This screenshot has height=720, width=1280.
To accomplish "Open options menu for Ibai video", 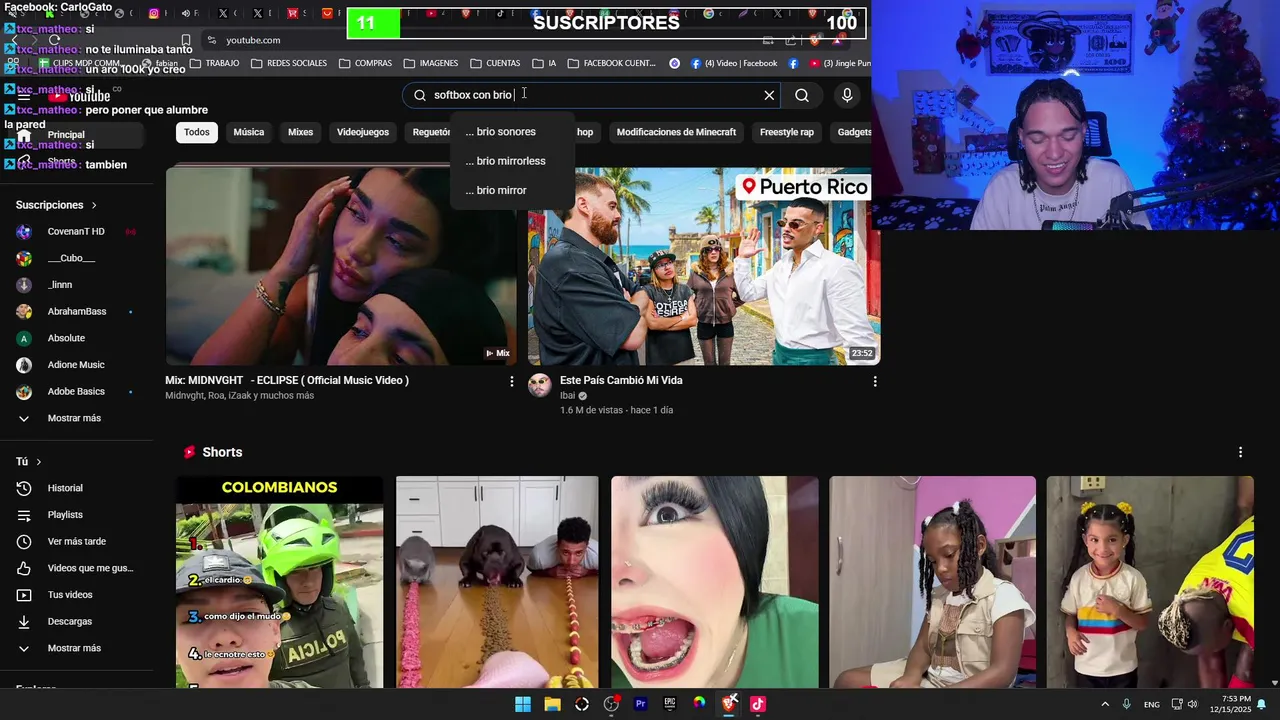I will 875,381.
